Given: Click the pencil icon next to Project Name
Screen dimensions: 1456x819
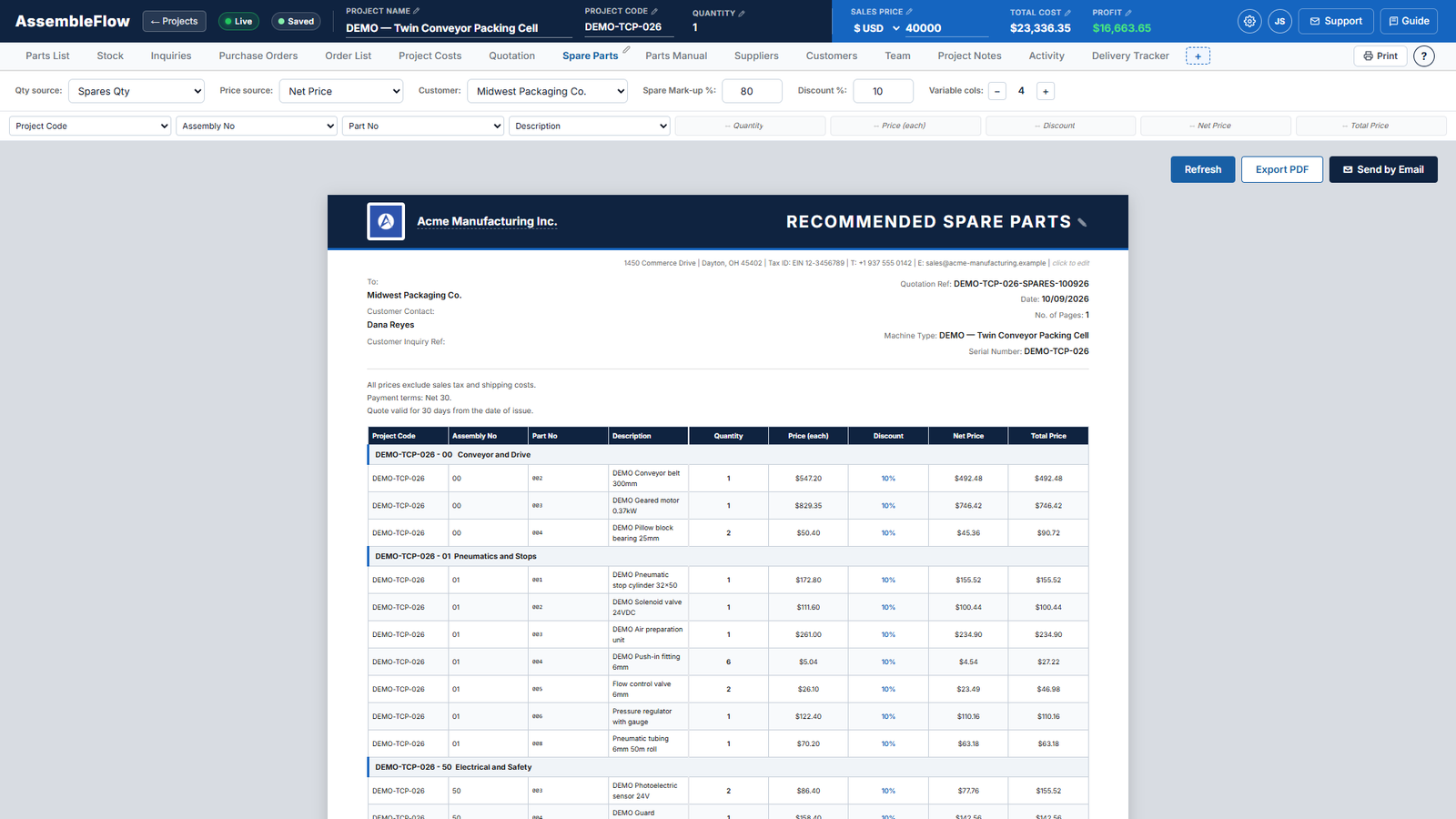Looking at the screenshot, I should coord(417,11).
